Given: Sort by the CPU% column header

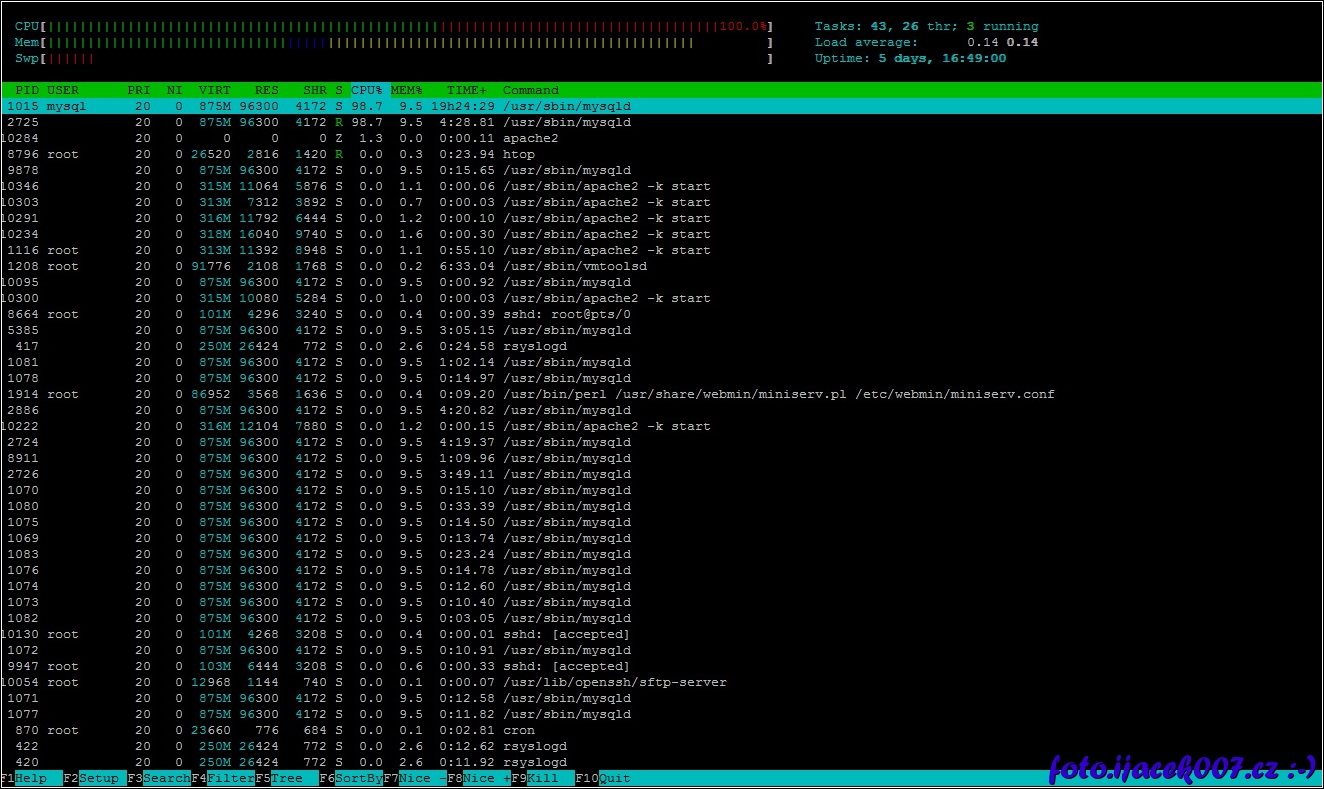Looking at the screenshot, I should (367, 90).
